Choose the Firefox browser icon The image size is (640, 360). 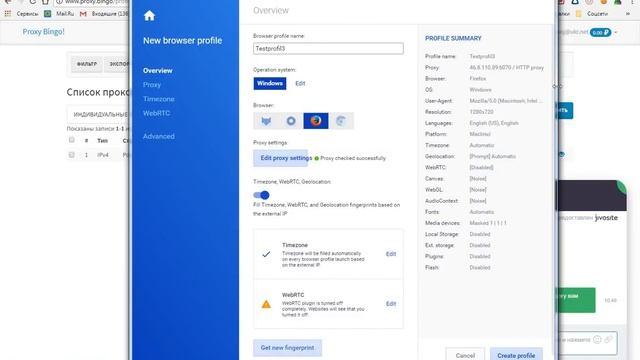(x=316, y=121)
